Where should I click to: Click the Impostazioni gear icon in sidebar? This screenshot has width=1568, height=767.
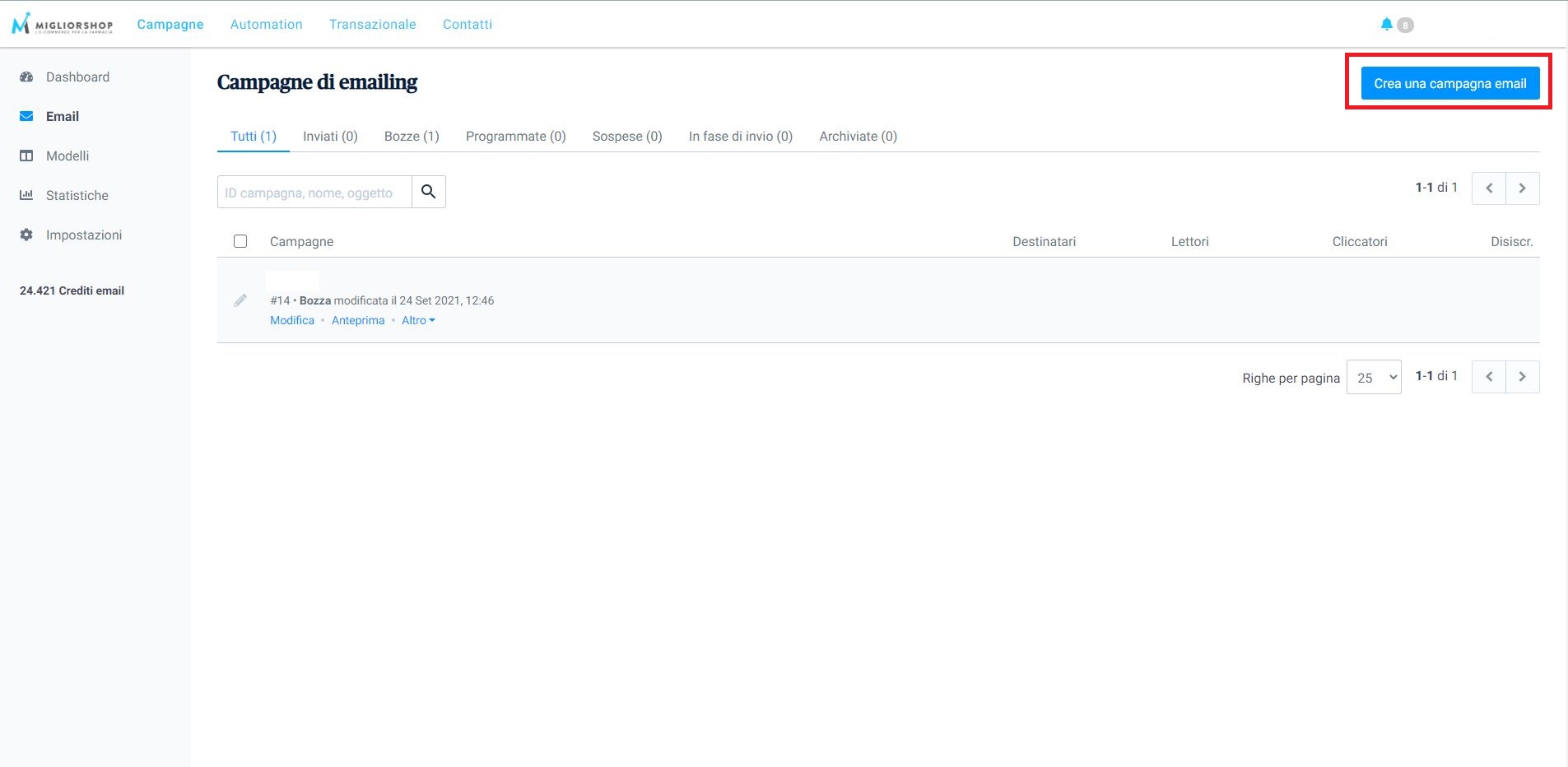coord(26,235)
